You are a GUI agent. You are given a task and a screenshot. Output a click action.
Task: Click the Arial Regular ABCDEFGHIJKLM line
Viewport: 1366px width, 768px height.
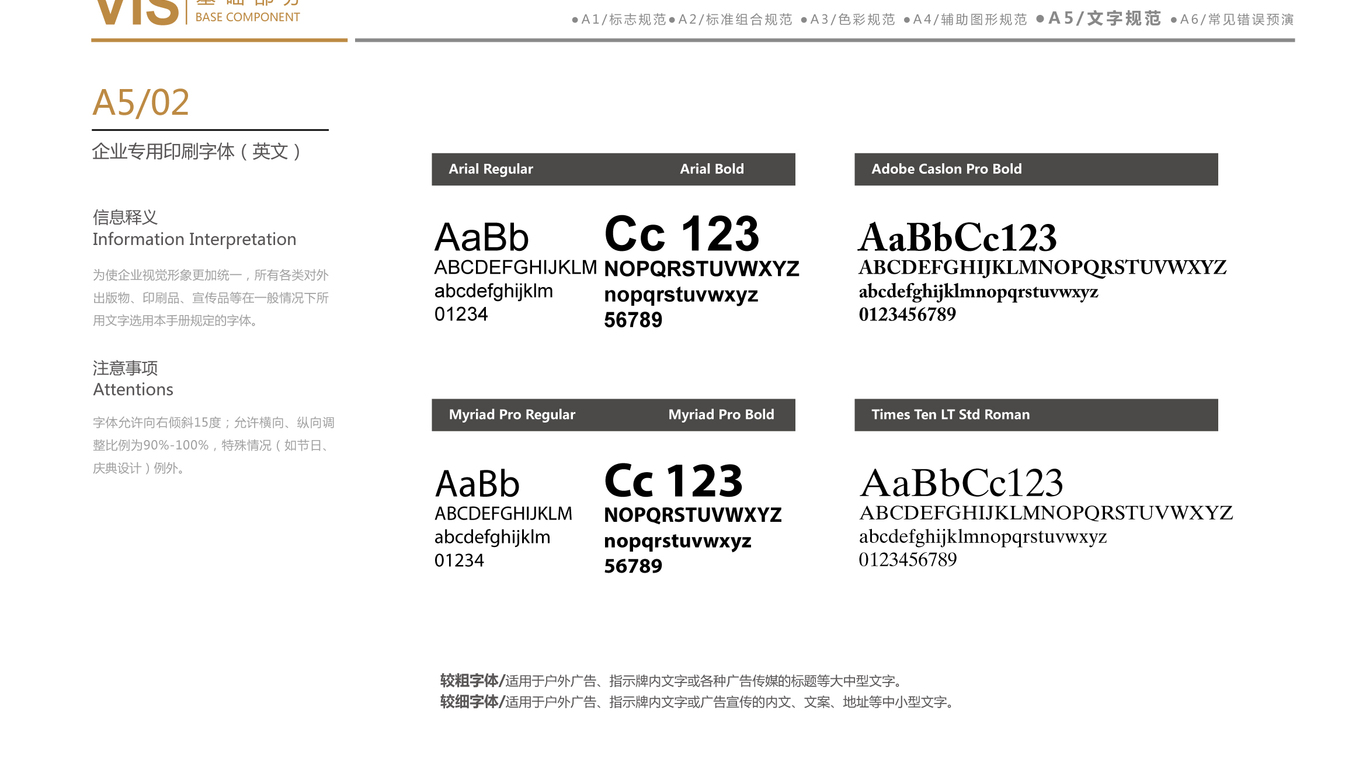[x=515, y=268]
